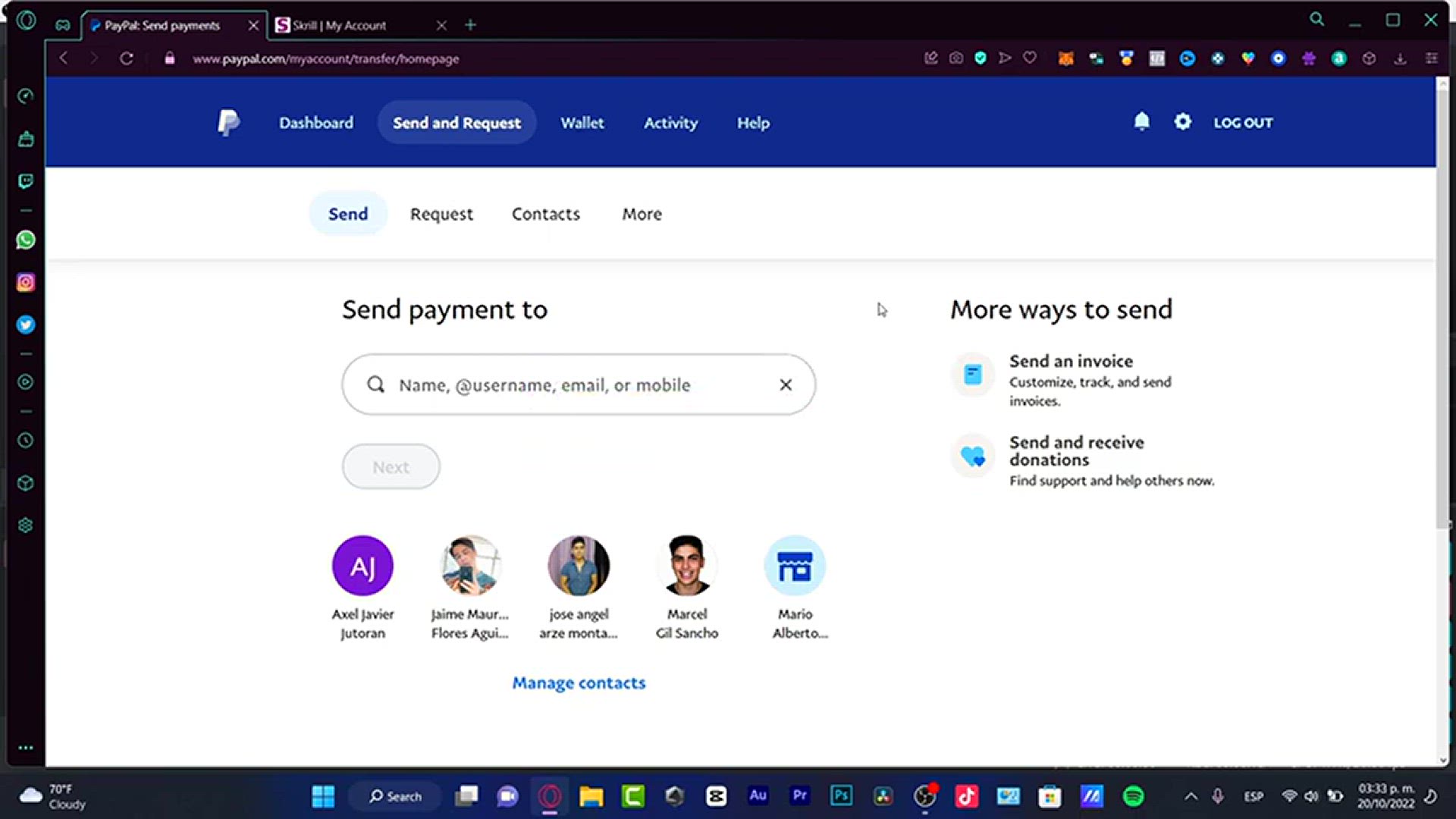The height and width of the screenshot is (819, 1456).
Task: Open Photoshop from the taskbar
Action: [x=841, y=795]
